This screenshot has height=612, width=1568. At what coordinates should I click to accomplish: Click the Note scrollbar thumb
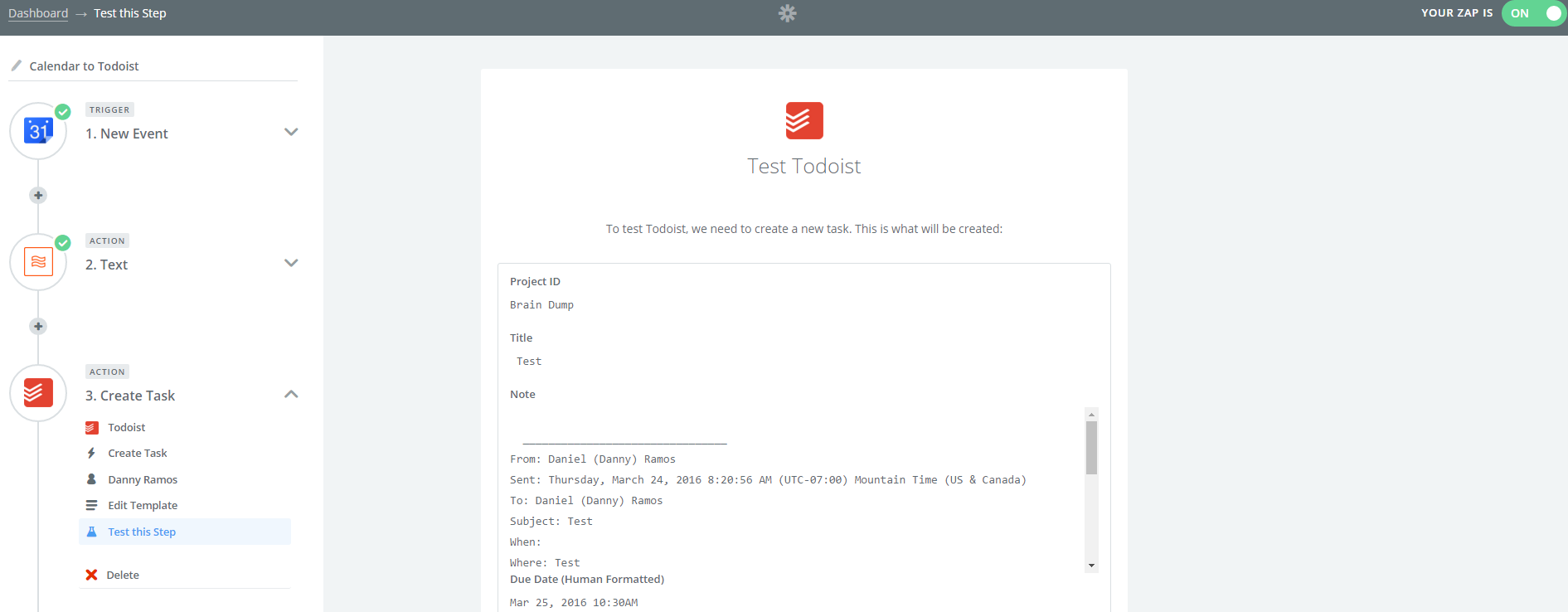pyautogui.click(x=1091, y=448)
